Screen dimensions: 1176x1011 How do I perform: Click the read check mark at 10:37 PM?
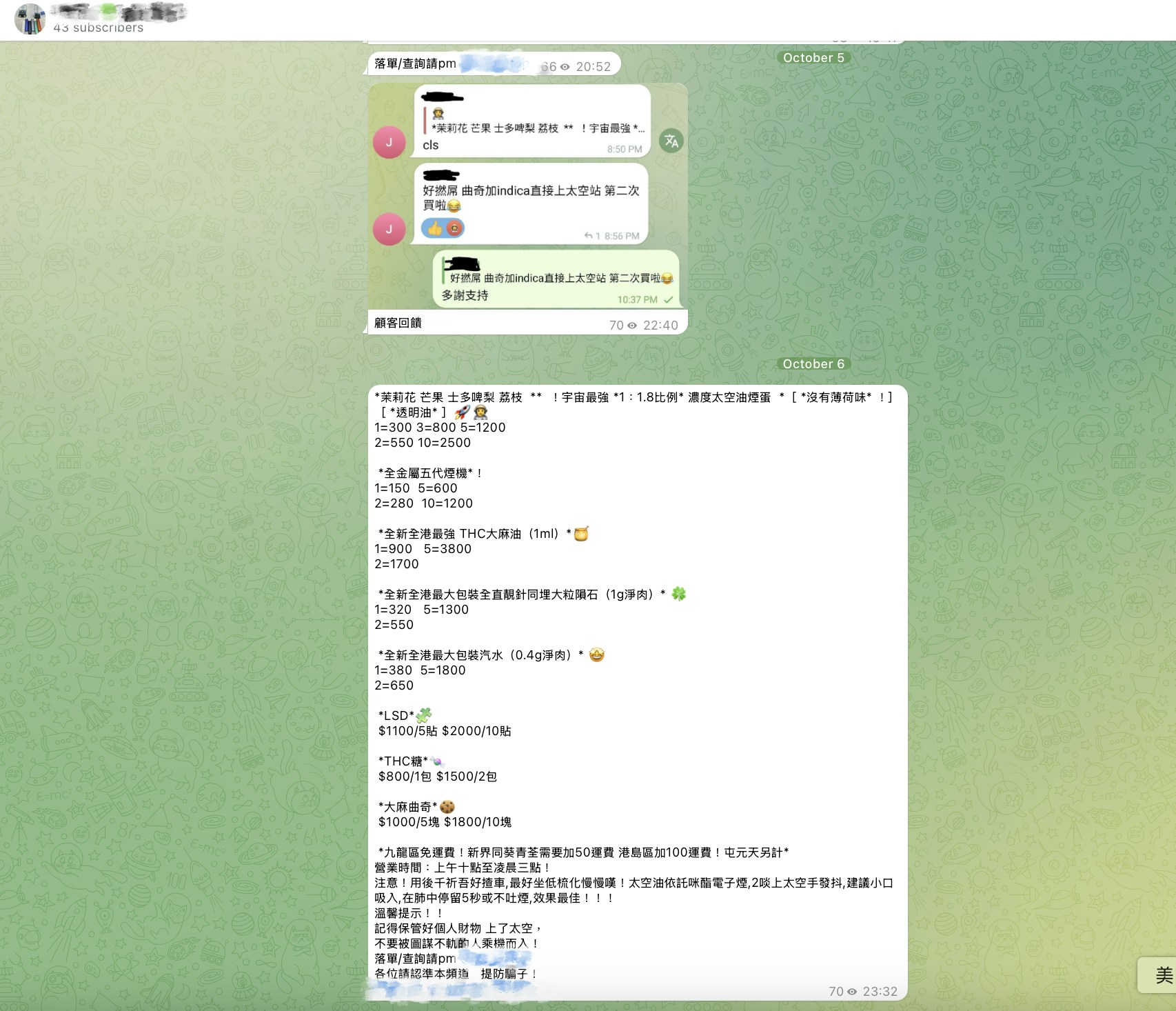click(668, 299)
